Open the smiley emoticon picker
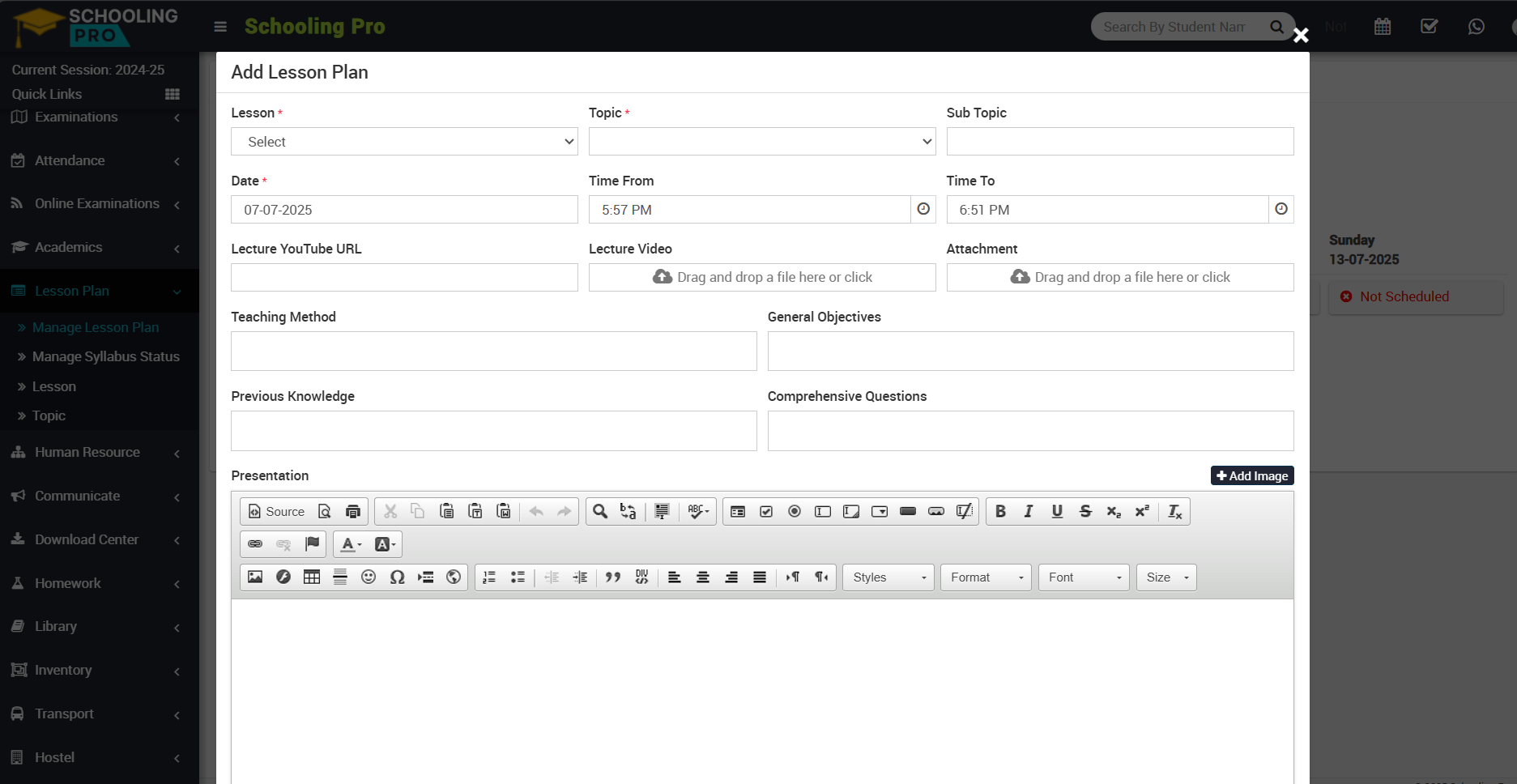This screenshot has height=784, width=1517. point(369,577)
